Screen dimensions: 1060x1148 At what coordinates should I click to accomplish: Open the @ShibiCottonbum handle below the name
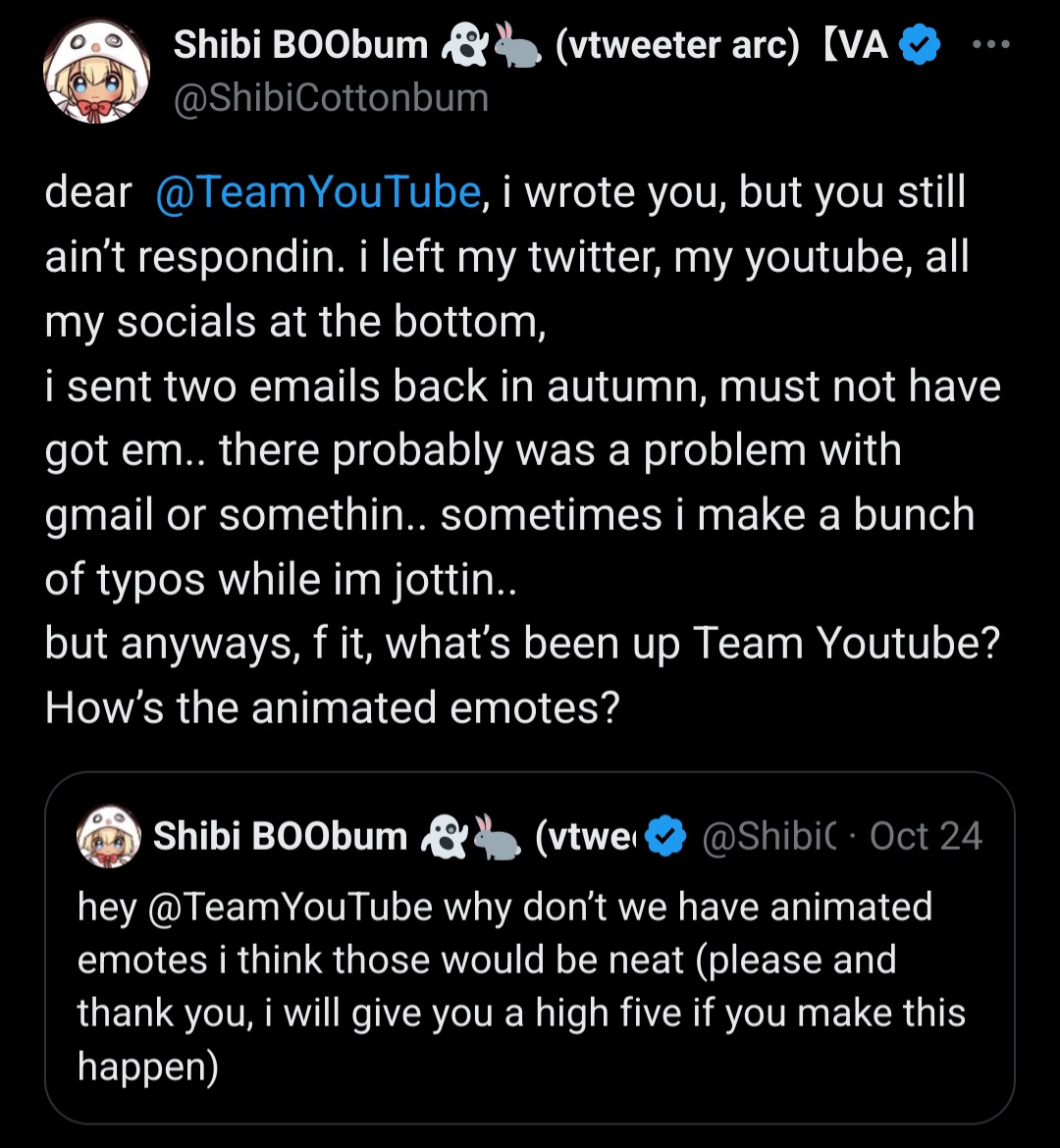(x=331, y=98)
